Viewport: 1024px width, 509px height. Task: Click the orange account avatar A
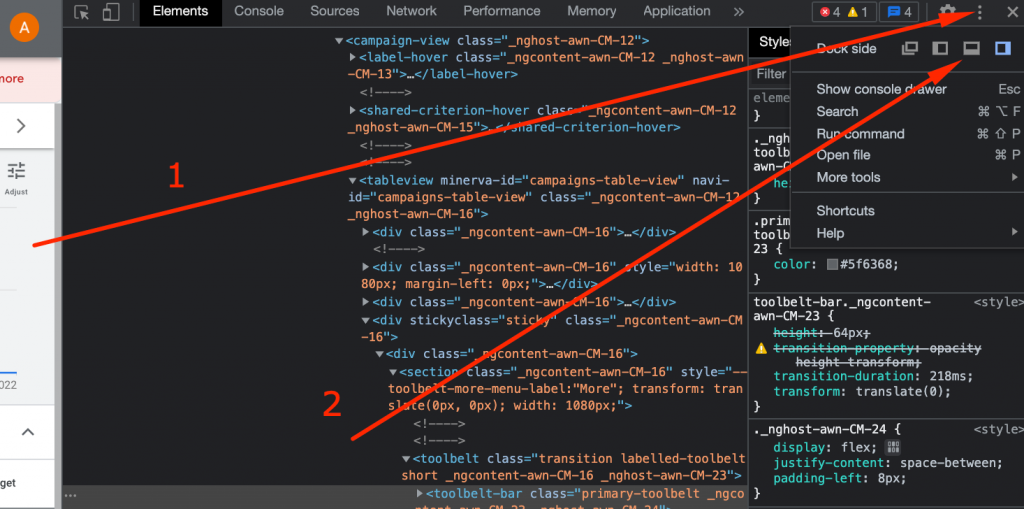point(25,27)
